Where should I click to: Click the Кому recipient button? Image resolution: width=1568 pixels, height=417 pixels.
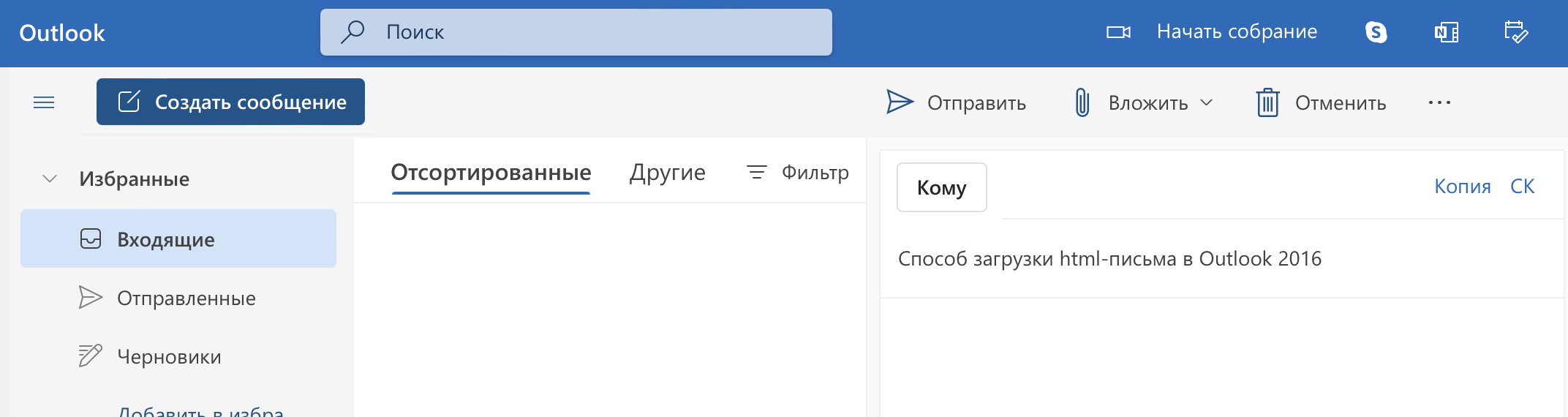[942, 187]
